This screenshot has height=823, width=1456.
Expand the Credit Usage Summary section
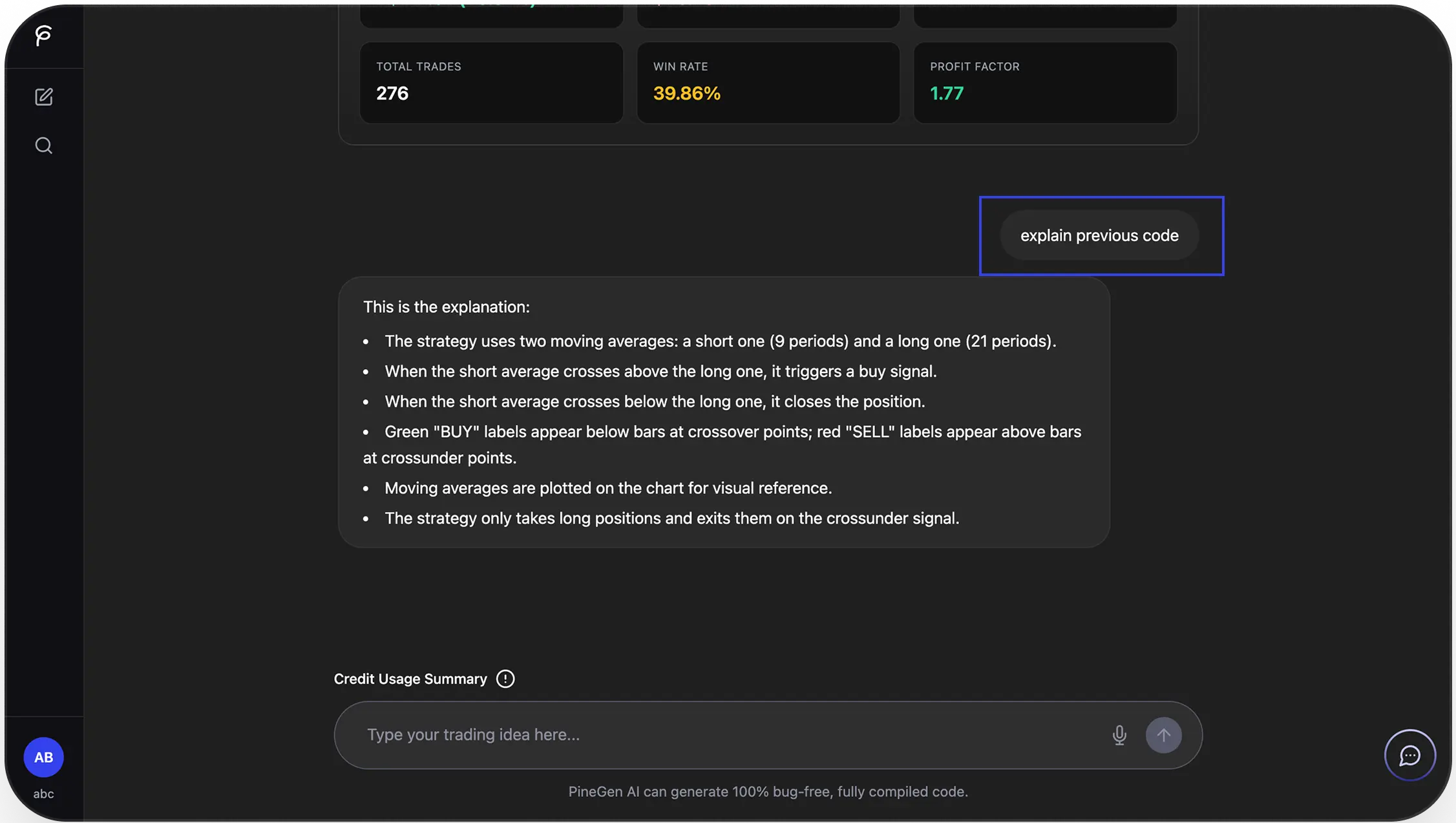click(x=410, y=679)
